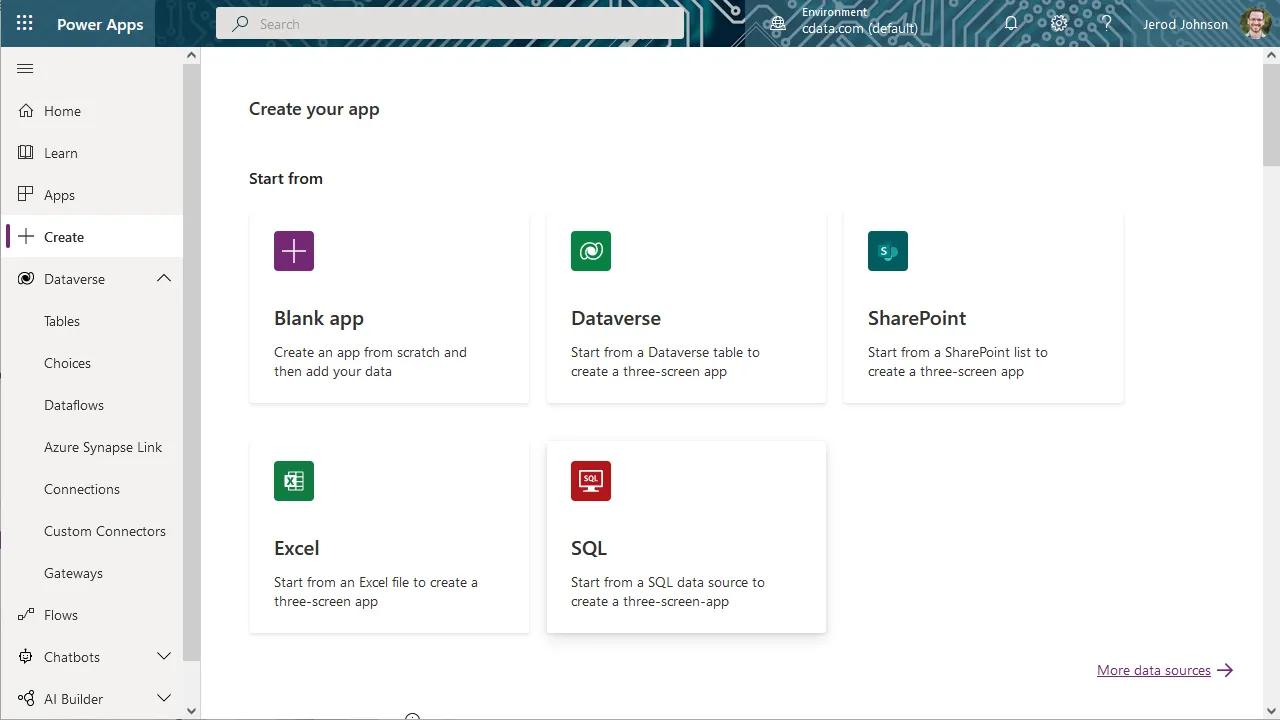Viewport: 1280px width, 720px height.
Task: Switch to the Apps section in the sidebar
Action: (59, 195)
